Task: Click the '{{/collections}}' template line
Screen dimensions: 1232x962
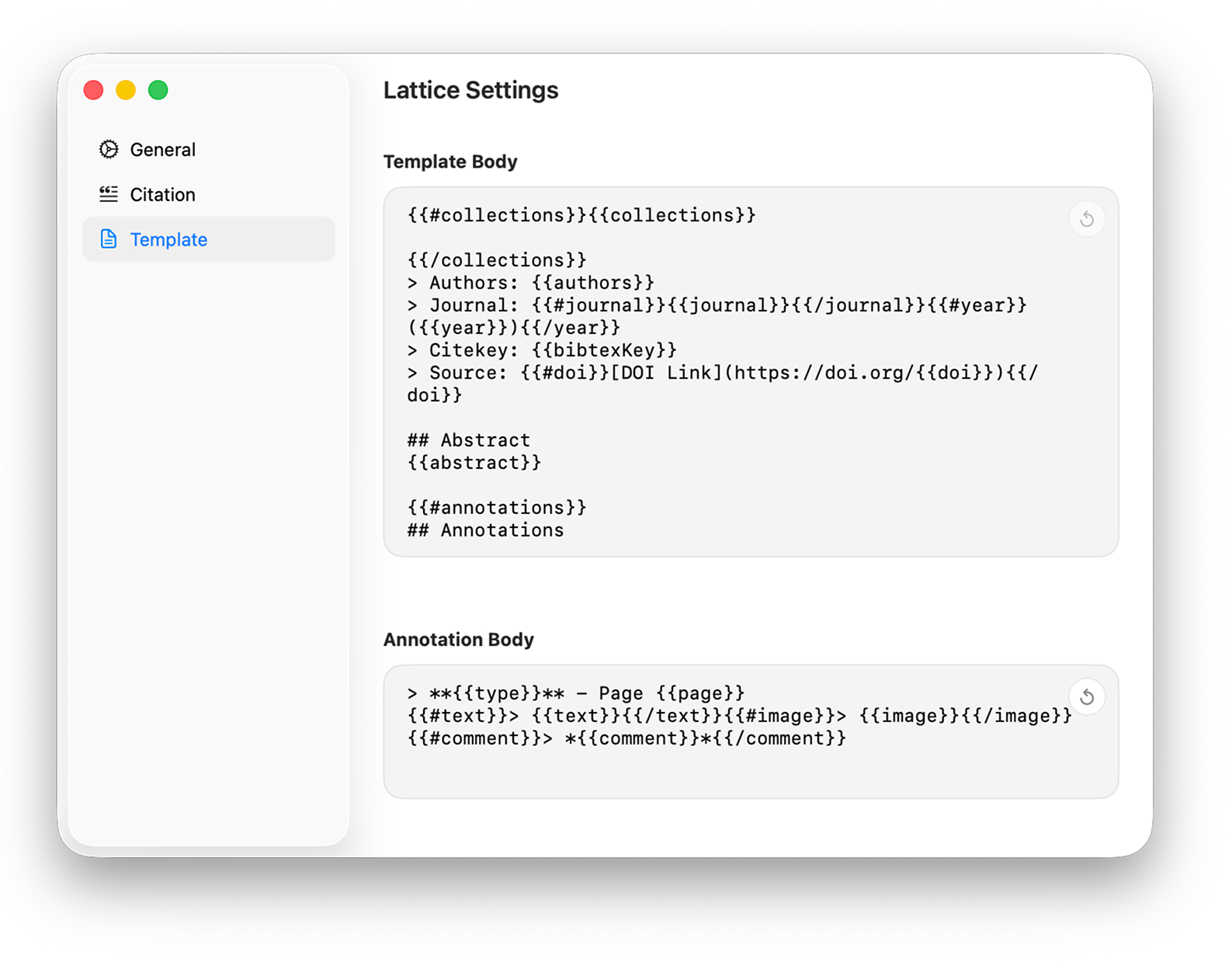Action: [x=497, y=260]
